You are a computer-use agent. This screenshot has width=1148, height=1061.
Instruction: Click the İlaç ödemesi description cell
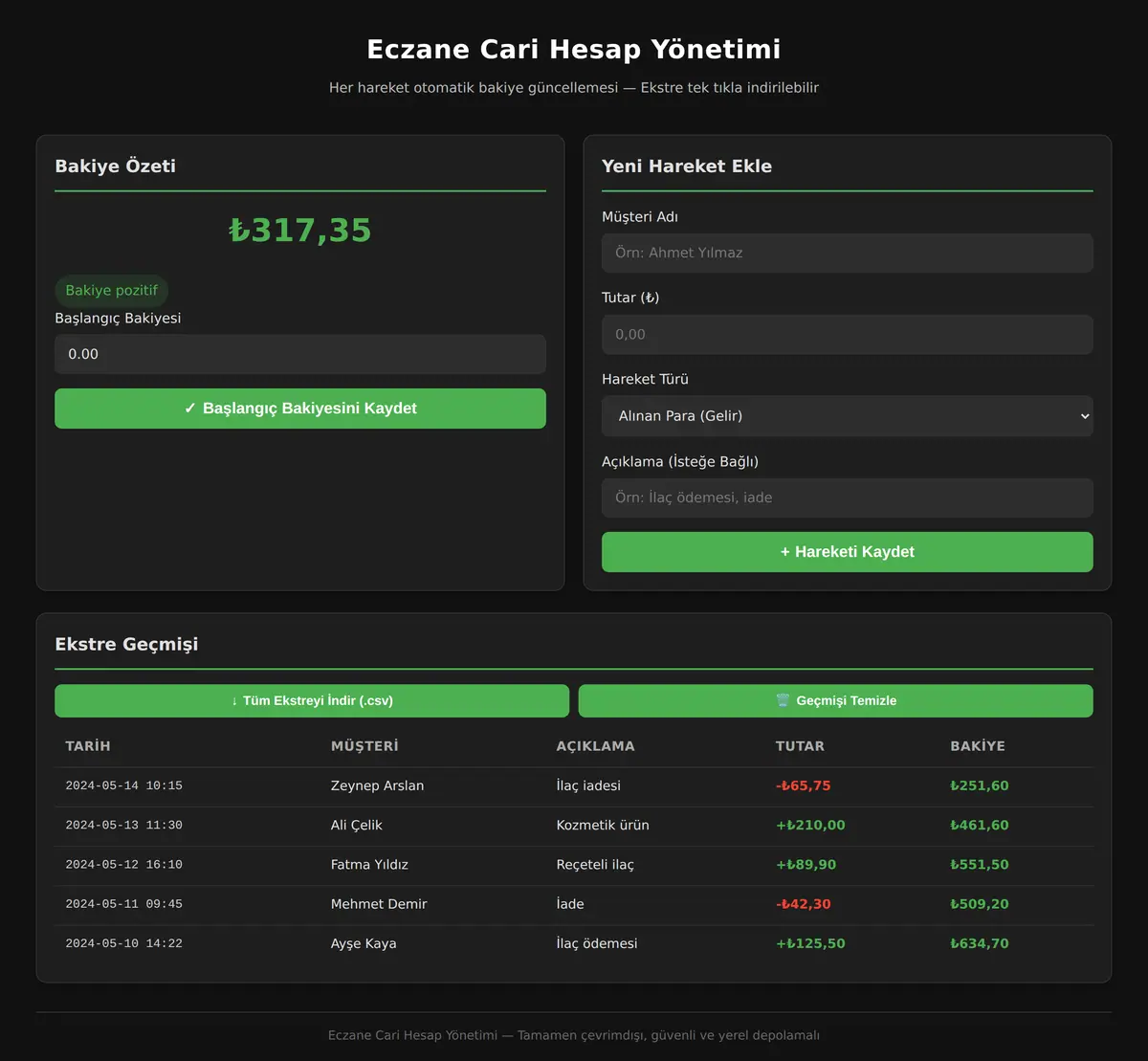(597, 943)
